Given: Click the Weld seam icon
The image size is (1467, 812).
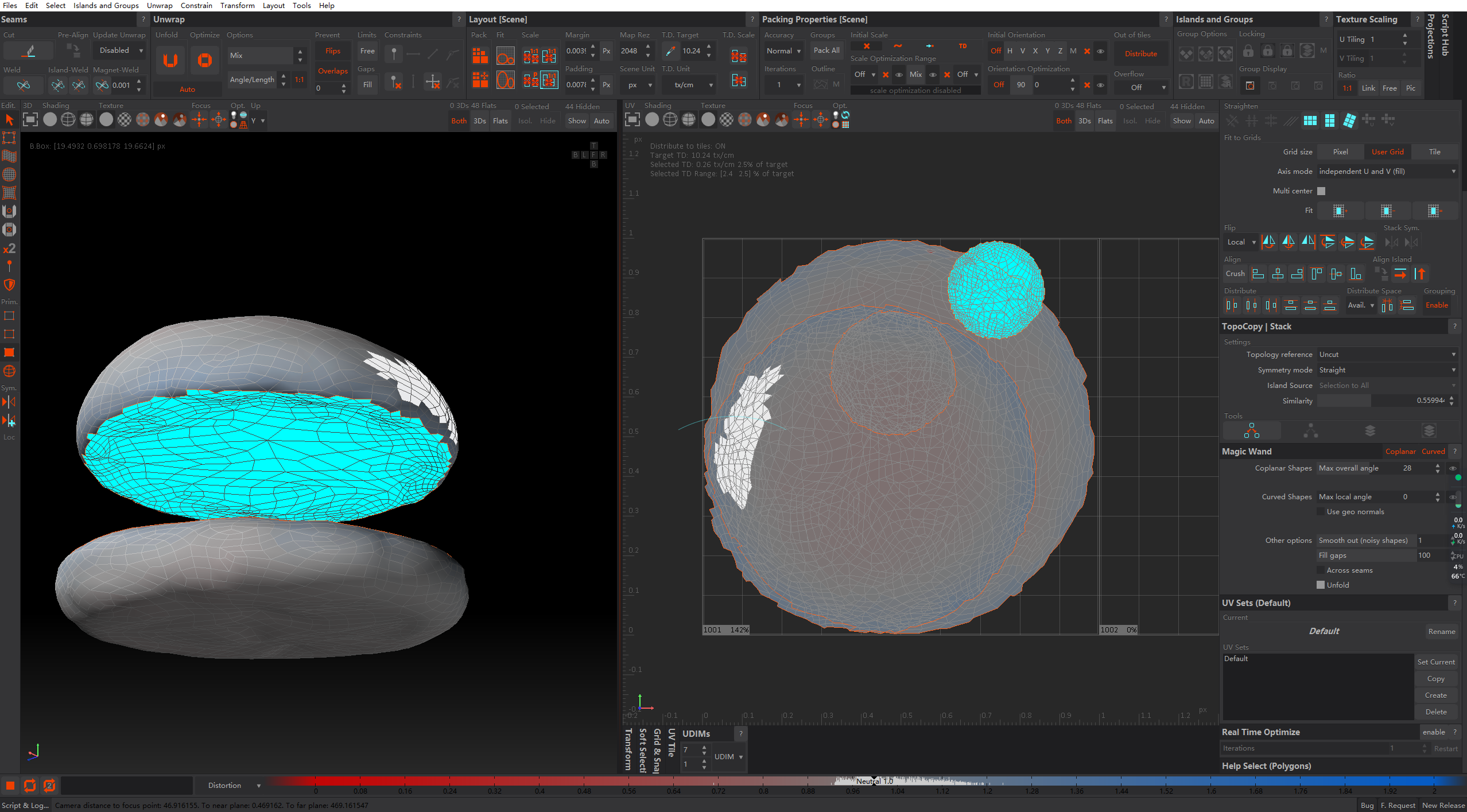Looking at the screenshot, I should pos(23,86).
